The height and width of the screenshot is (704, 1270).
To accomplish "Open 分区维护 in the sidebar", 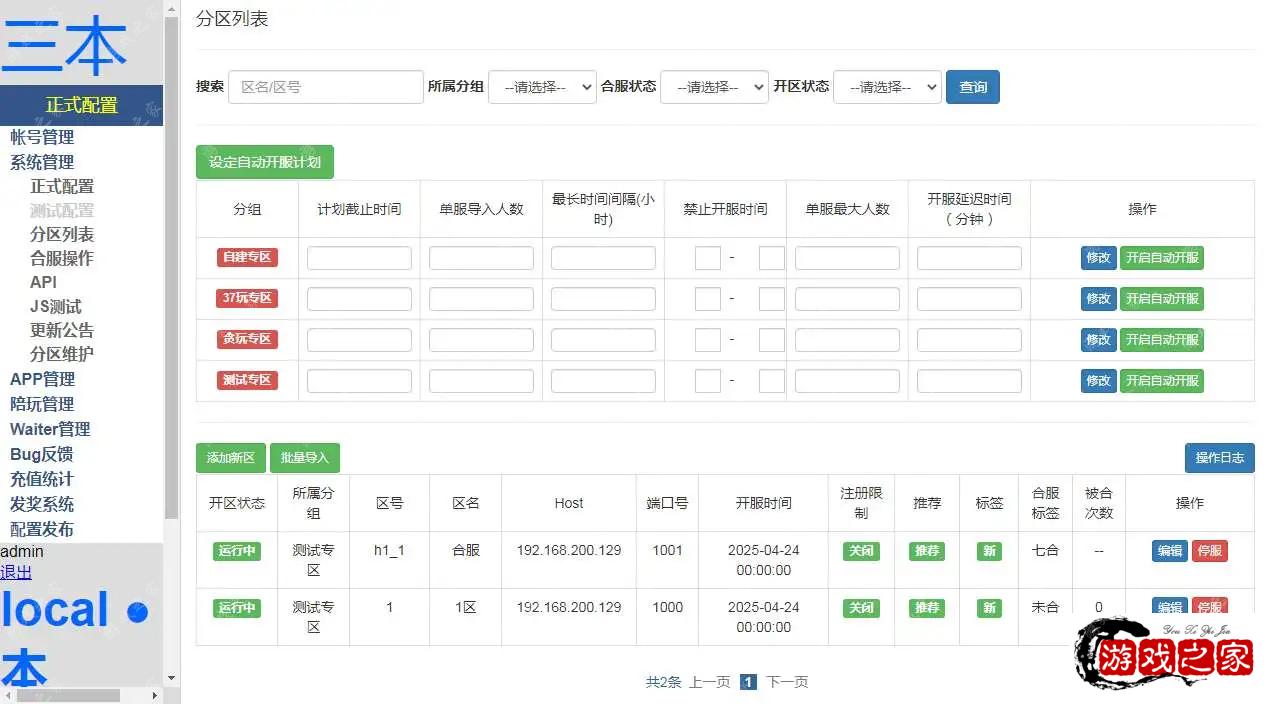I will [61, 354].
